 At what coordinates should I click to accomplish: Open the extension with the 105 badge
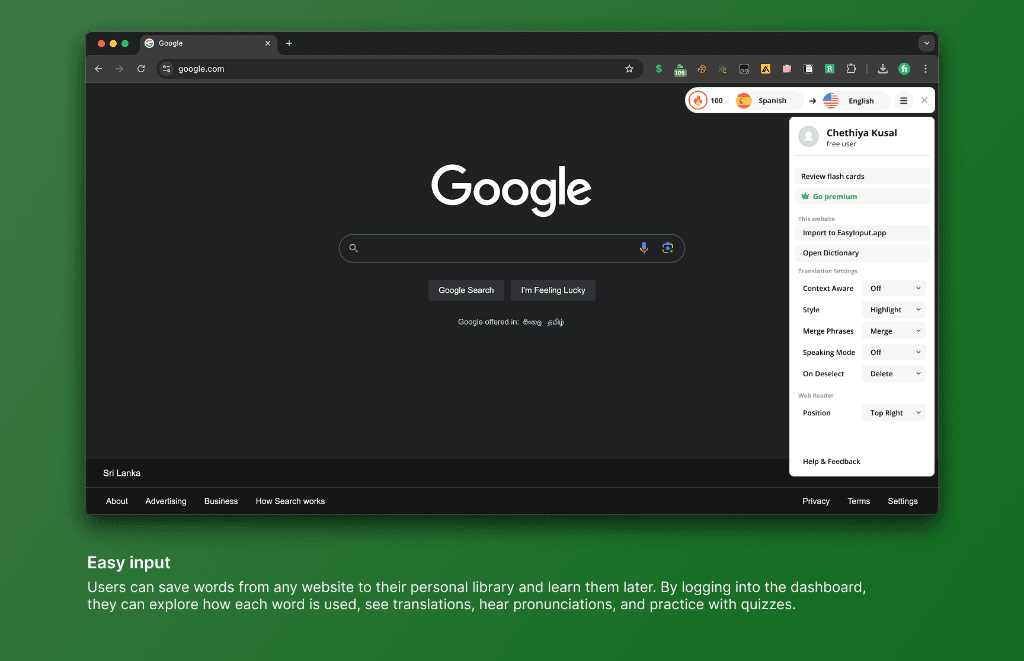(680, 69)
